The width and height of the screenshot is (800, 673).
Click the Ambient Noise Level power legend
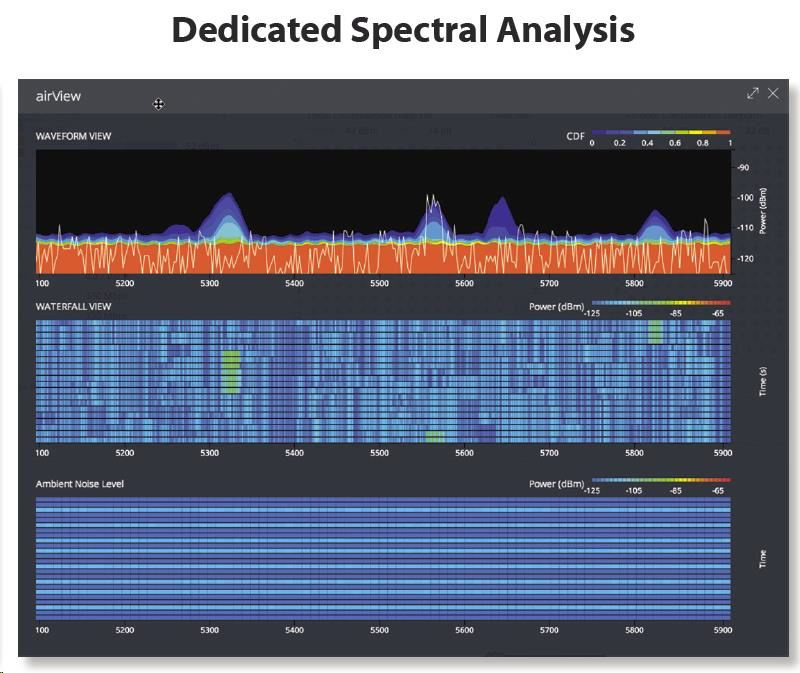[x=660, y=479]
